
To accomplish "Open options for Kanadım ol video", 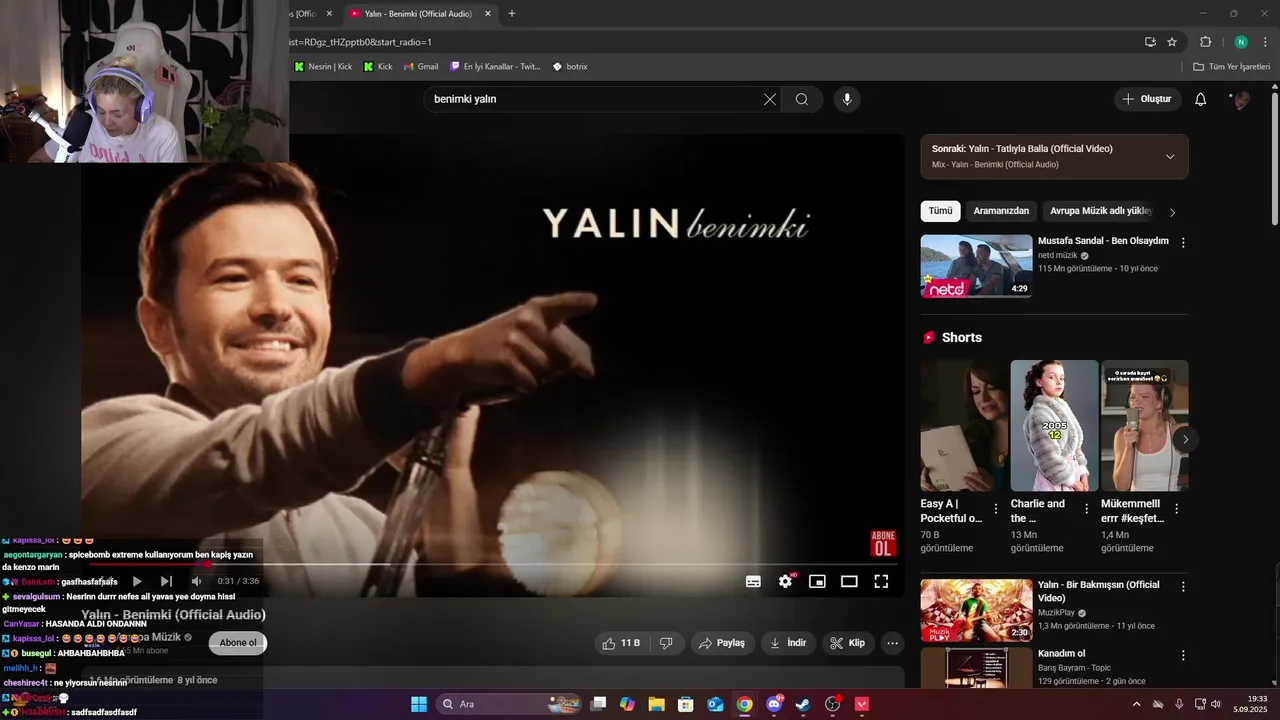I will click(1183, 655).
